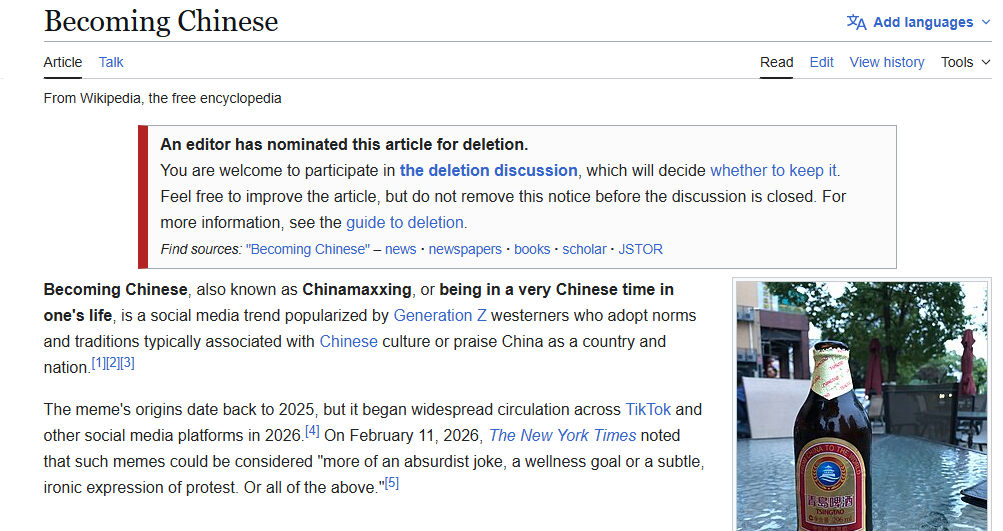
Task: Follow the Chinese culture link
Action: (349, 341)
